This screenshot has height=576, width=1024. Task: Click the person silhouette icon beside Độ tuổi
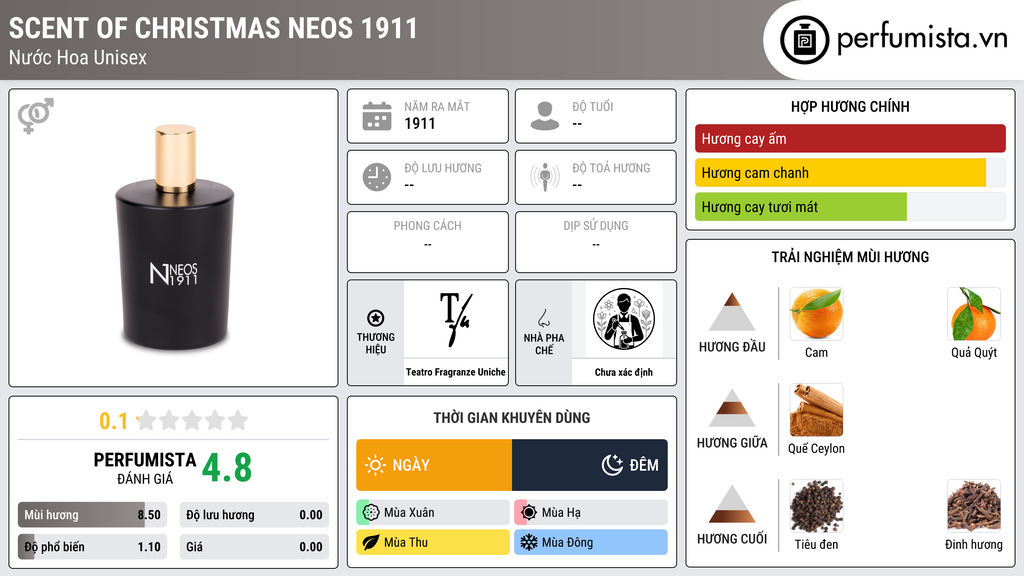tap(545, 116)
